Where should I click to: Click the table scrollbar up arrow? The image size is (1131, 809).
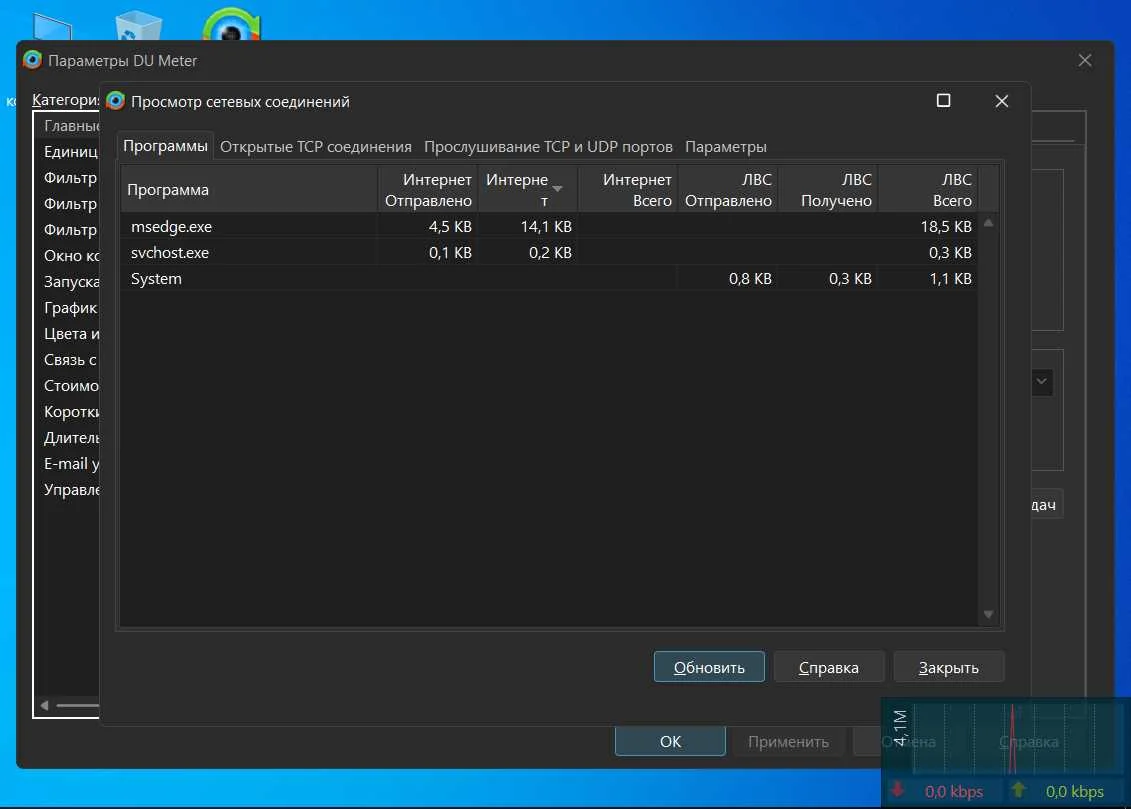[988, 224]
